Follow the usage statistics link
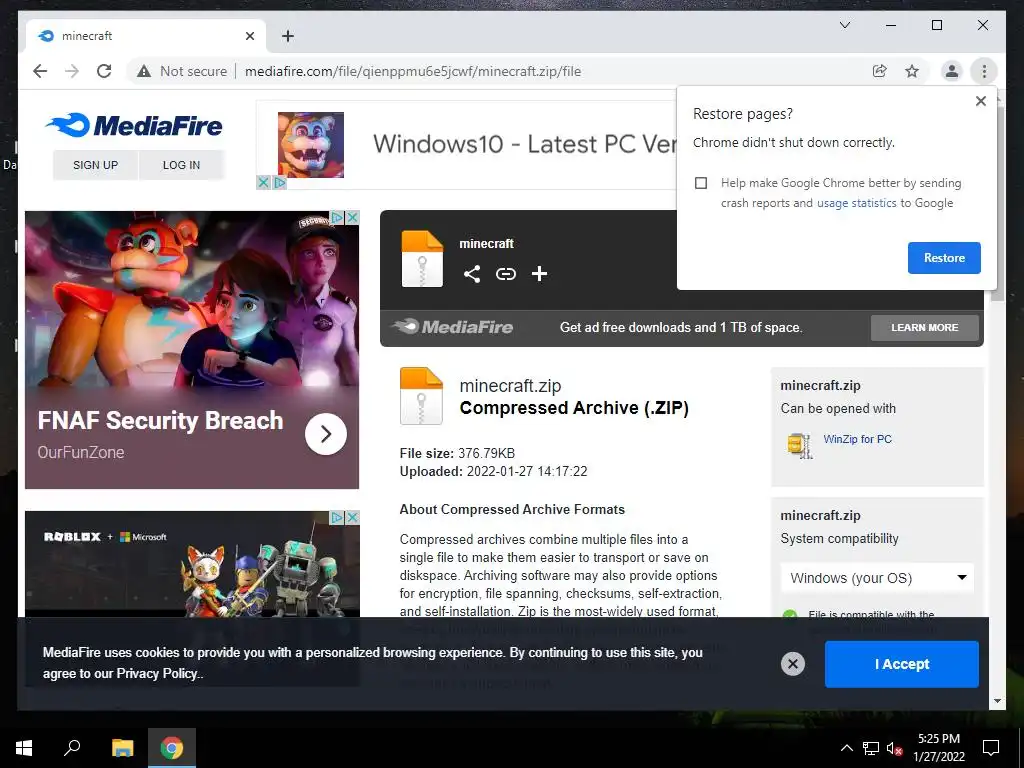 856,203
